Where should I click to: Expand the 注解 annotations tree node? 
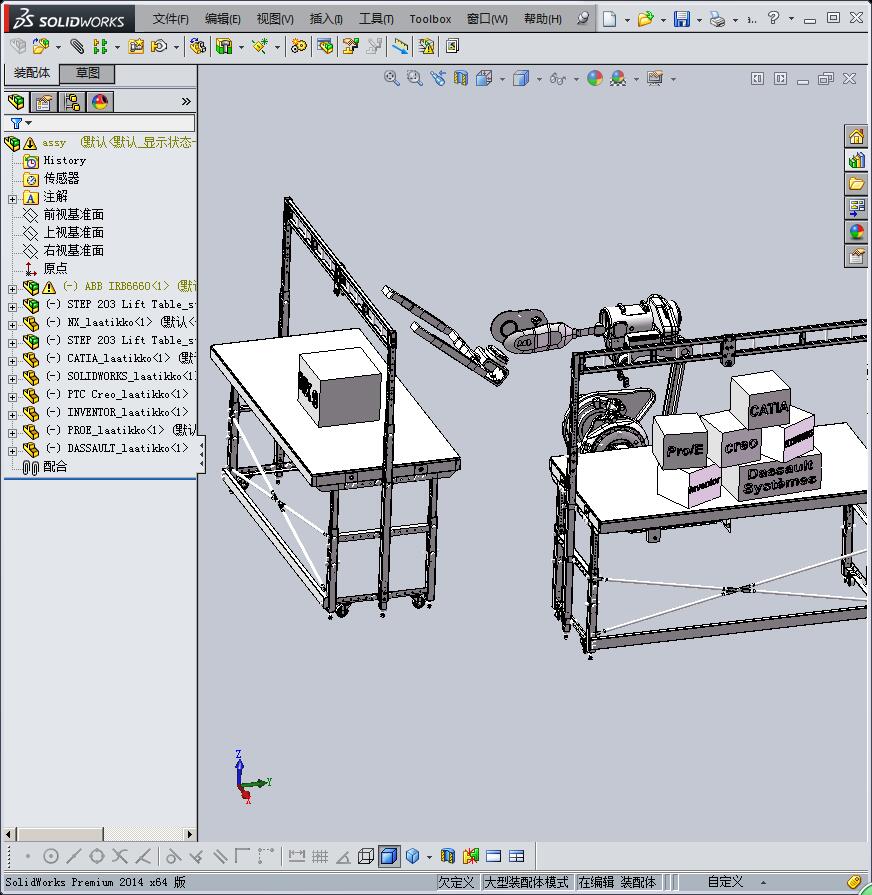[x=13, y=199]
